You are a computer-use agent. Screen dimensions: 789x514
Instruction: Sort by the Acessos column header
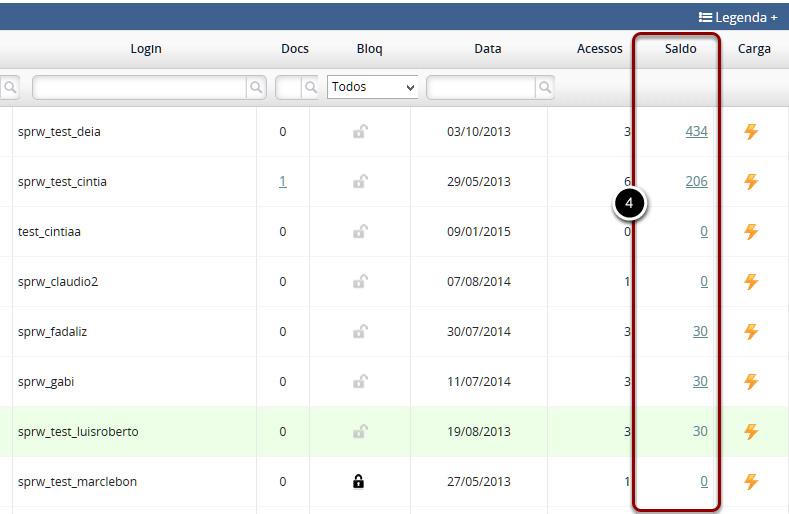click(599, 49)
